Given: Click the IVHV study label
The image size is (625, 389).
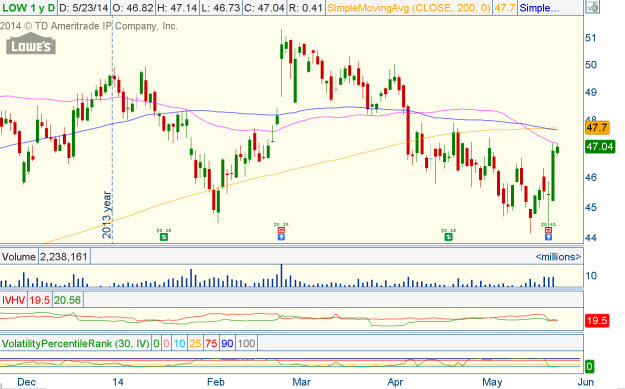Looking at the screenshot, I should (x=14, y=300).
